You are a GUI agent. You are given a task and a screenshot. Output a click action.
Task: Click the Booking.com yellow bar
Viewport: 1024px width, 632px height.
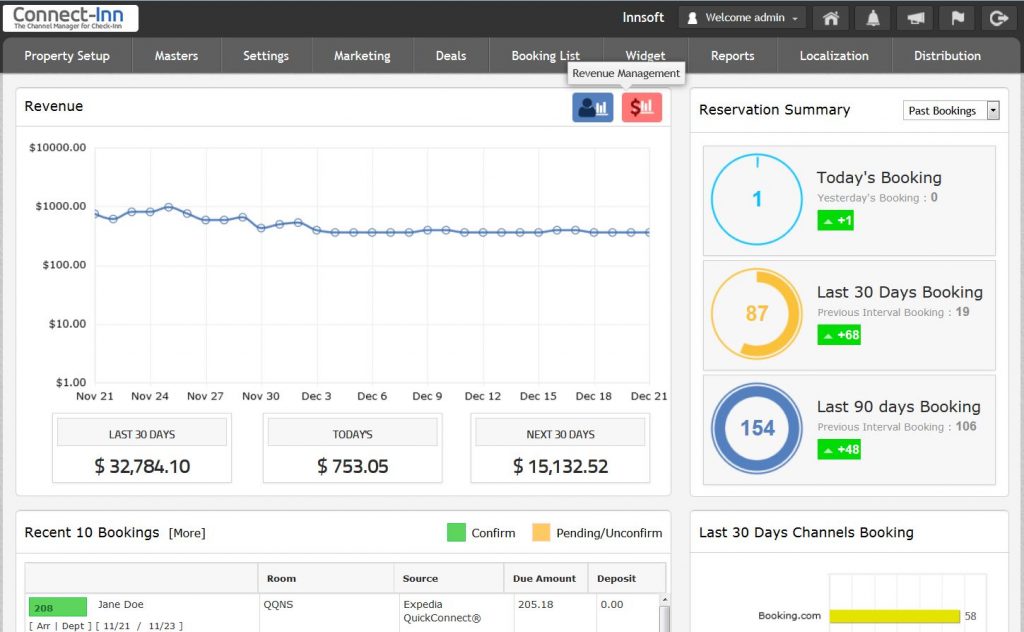(x=894, y=616)
